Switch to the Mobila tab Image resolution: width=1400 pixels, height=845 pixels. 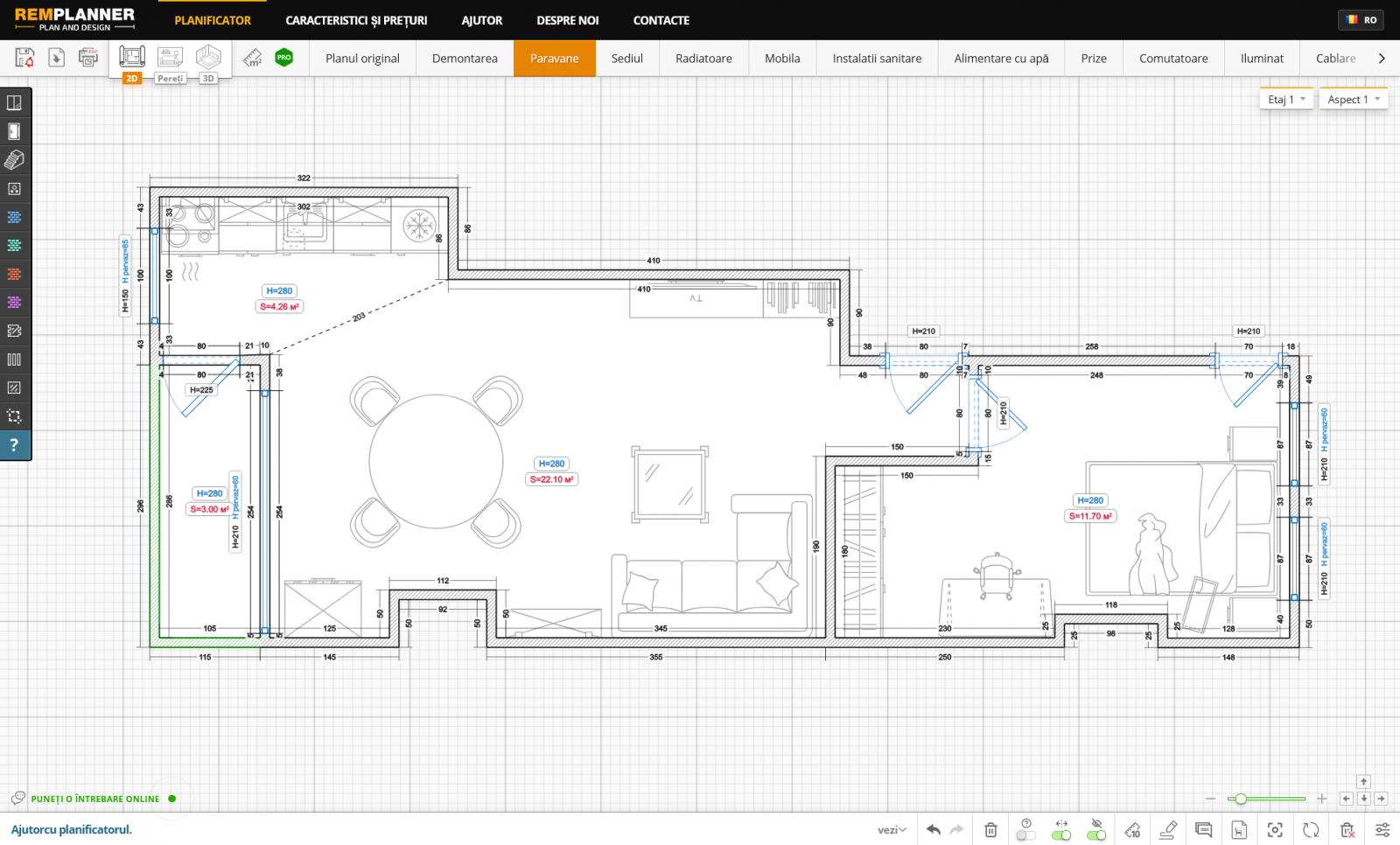(782, 59)
